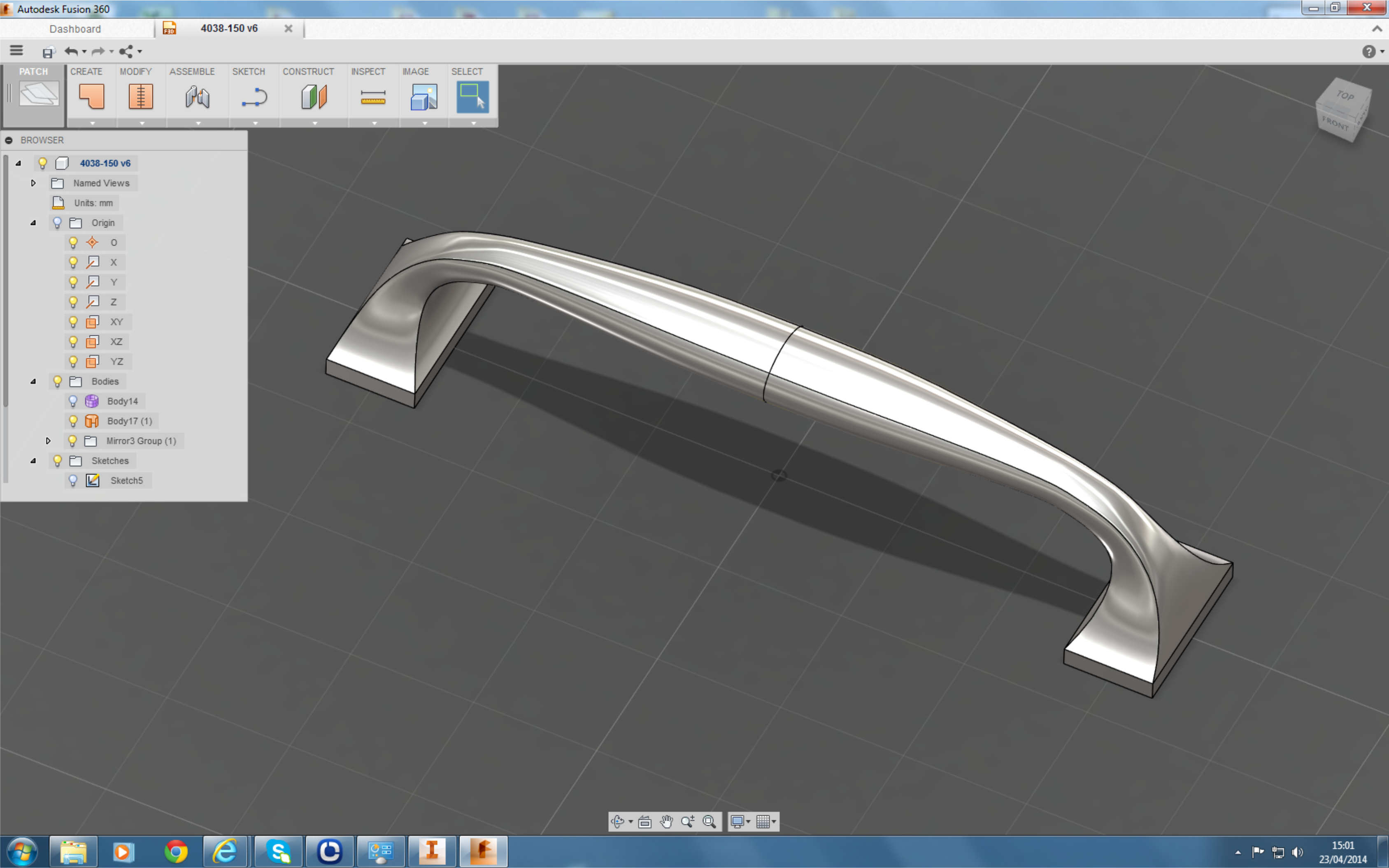The width and height of the screenshot is (1389, 868).
Task: Open Google Chrome from taskbar
Action: pyautogui.click(x=176, y=852)
